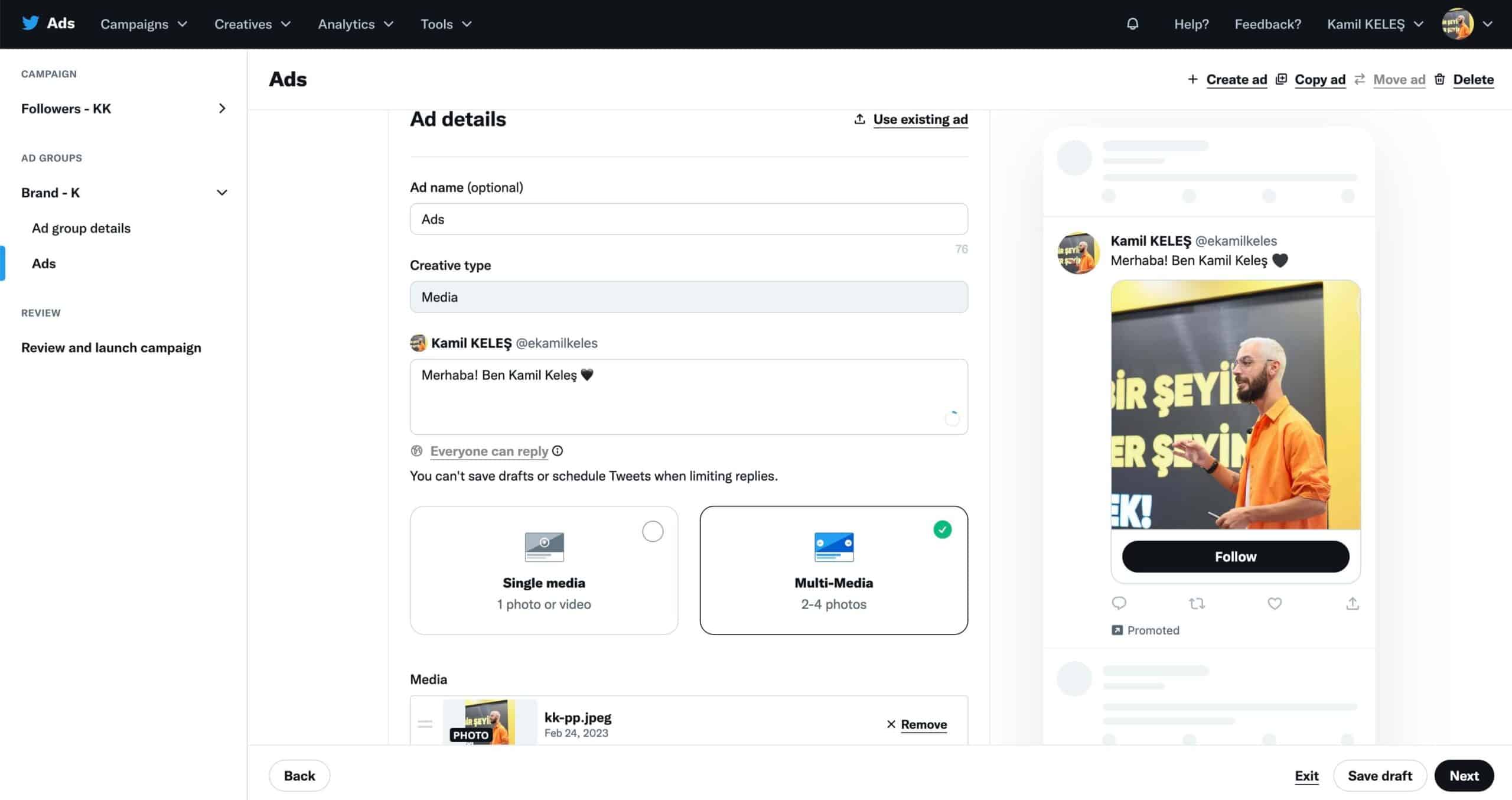
Task: Open the Creatives dropdown menu
Action: [x=252, y=24]
